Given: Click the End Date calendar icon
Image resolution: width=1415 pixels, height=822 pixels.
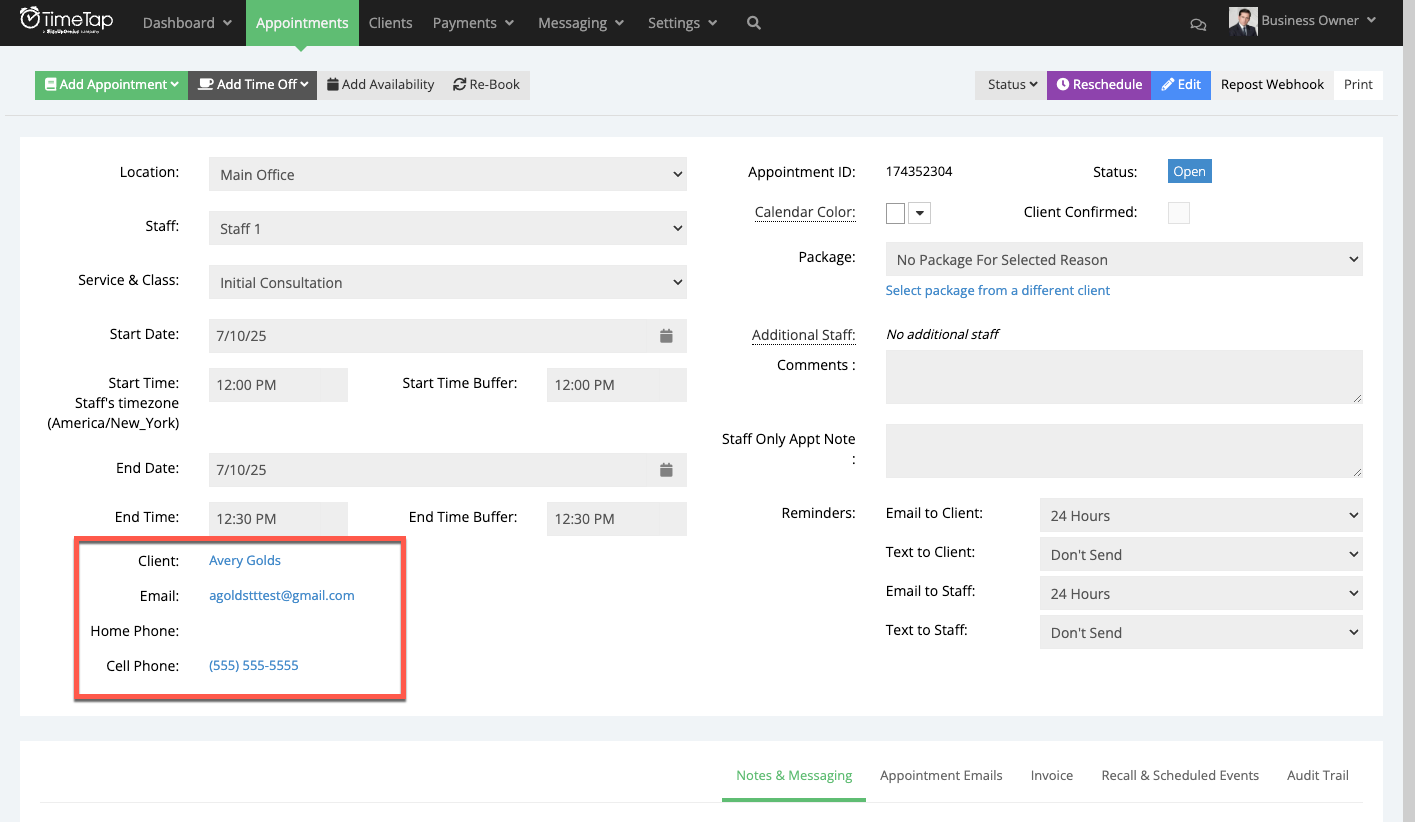Looking at the screenshot, I should [x=666, y=469].
